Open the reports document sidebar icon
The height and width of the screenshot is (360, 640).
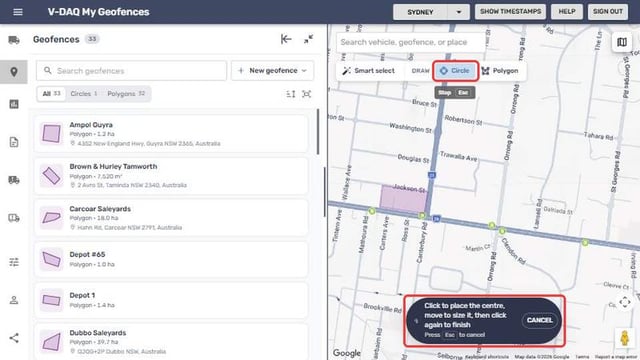pos(14,142)
